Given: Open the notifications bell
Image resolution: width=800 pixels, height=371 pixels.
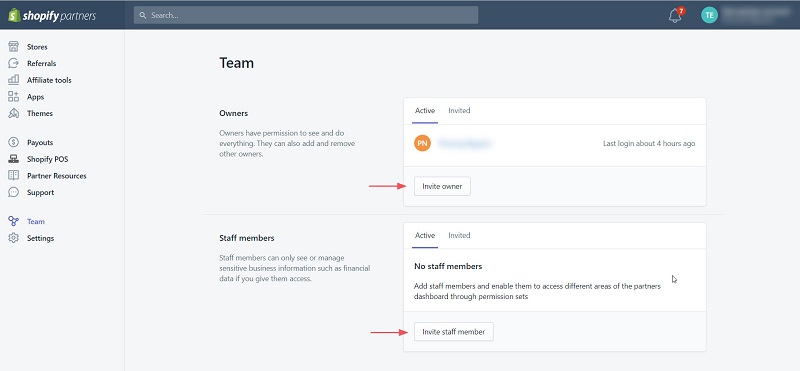Looking at the screenshot, I should pyautogui.click(x=676, y=15).
